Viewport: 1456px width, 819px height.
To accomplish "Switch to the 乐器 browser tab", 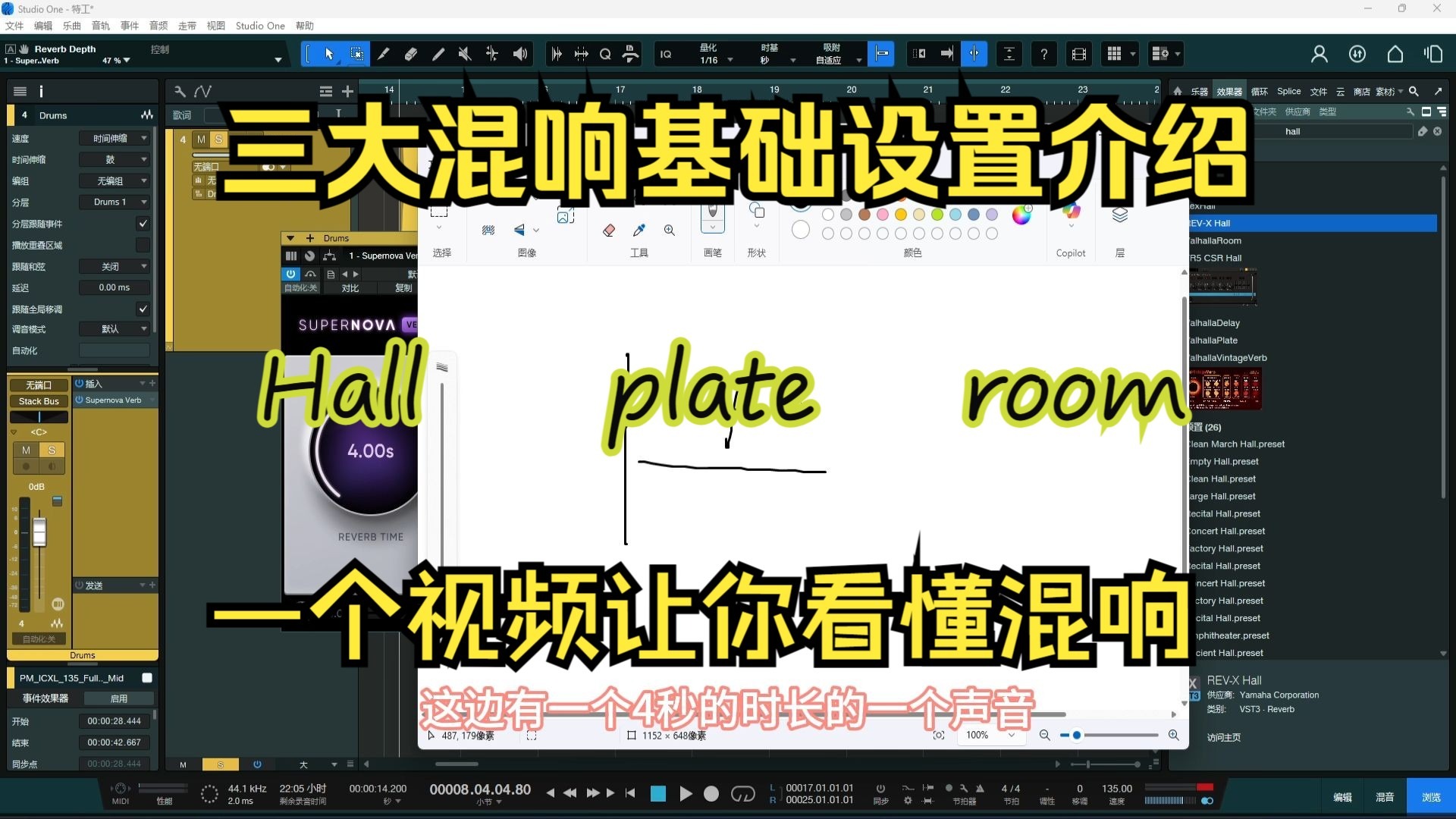I will 1200,90.
